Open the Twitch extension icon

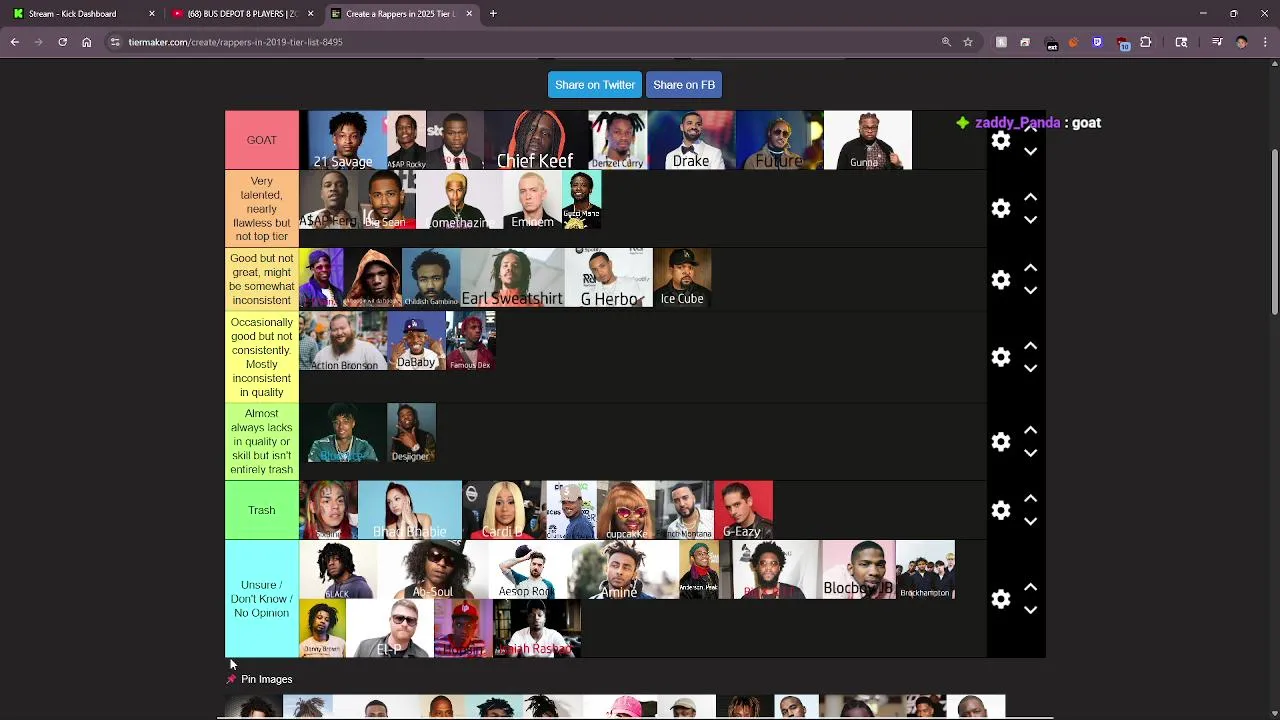tap(1097, 42)
